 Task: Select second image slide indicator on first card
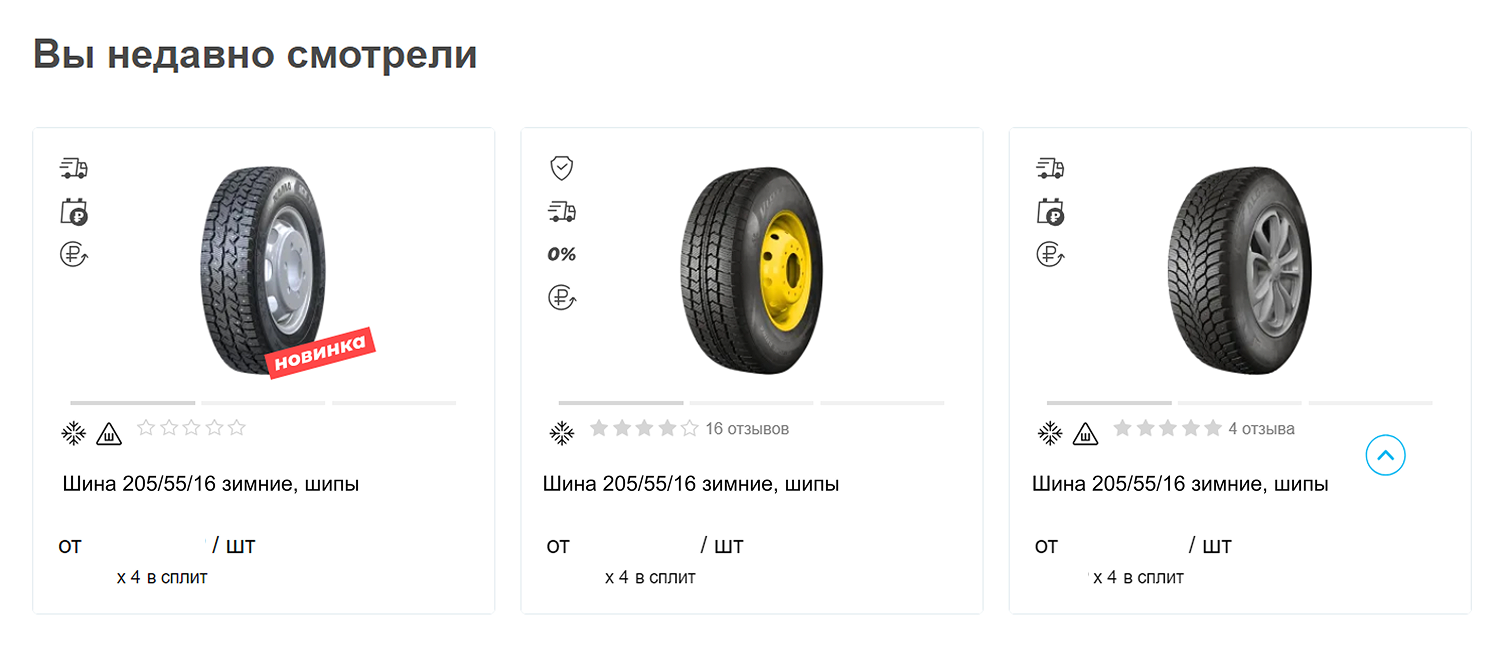(x=264, y=403)
